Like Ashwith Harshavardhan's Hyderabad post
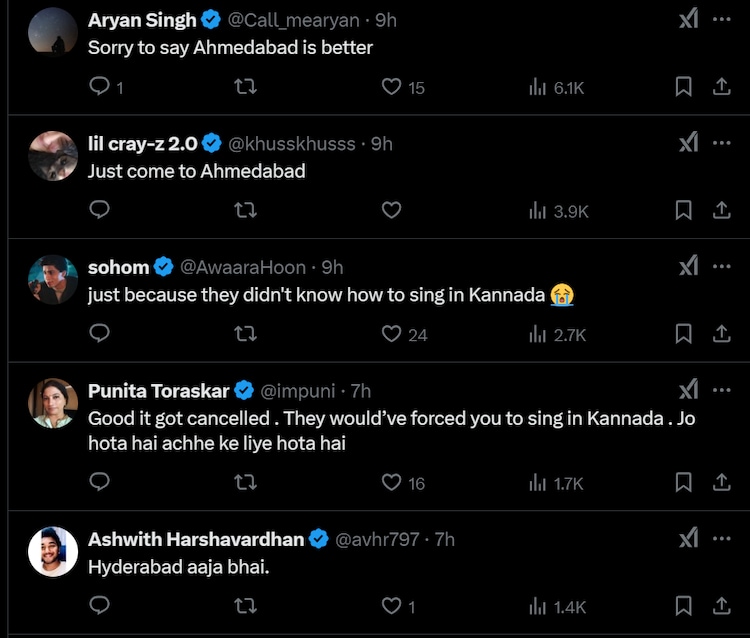750x638 pixels. 392,606
